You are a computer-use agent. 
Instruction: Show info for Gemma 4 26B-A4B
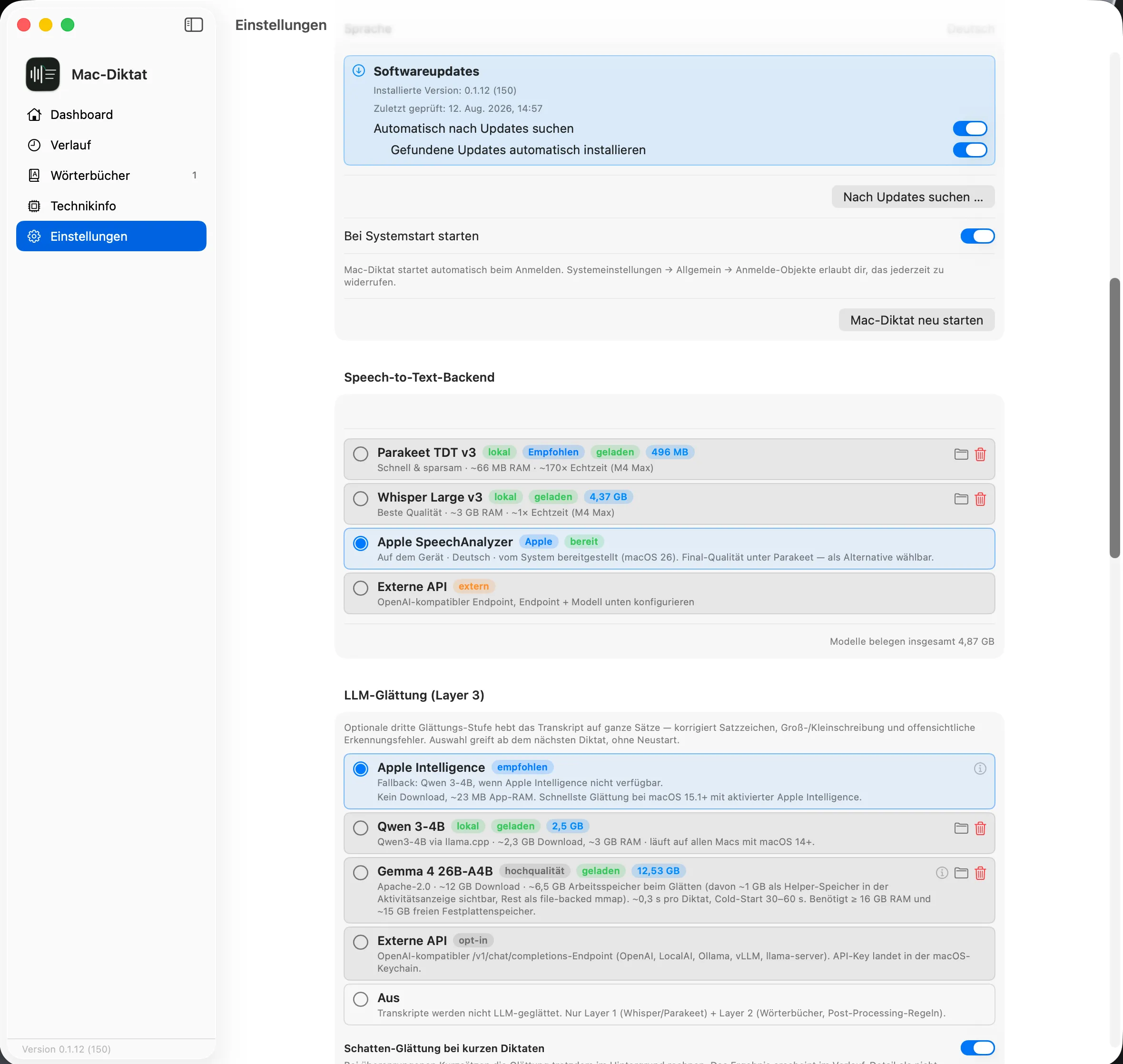(x=942, y=873)
